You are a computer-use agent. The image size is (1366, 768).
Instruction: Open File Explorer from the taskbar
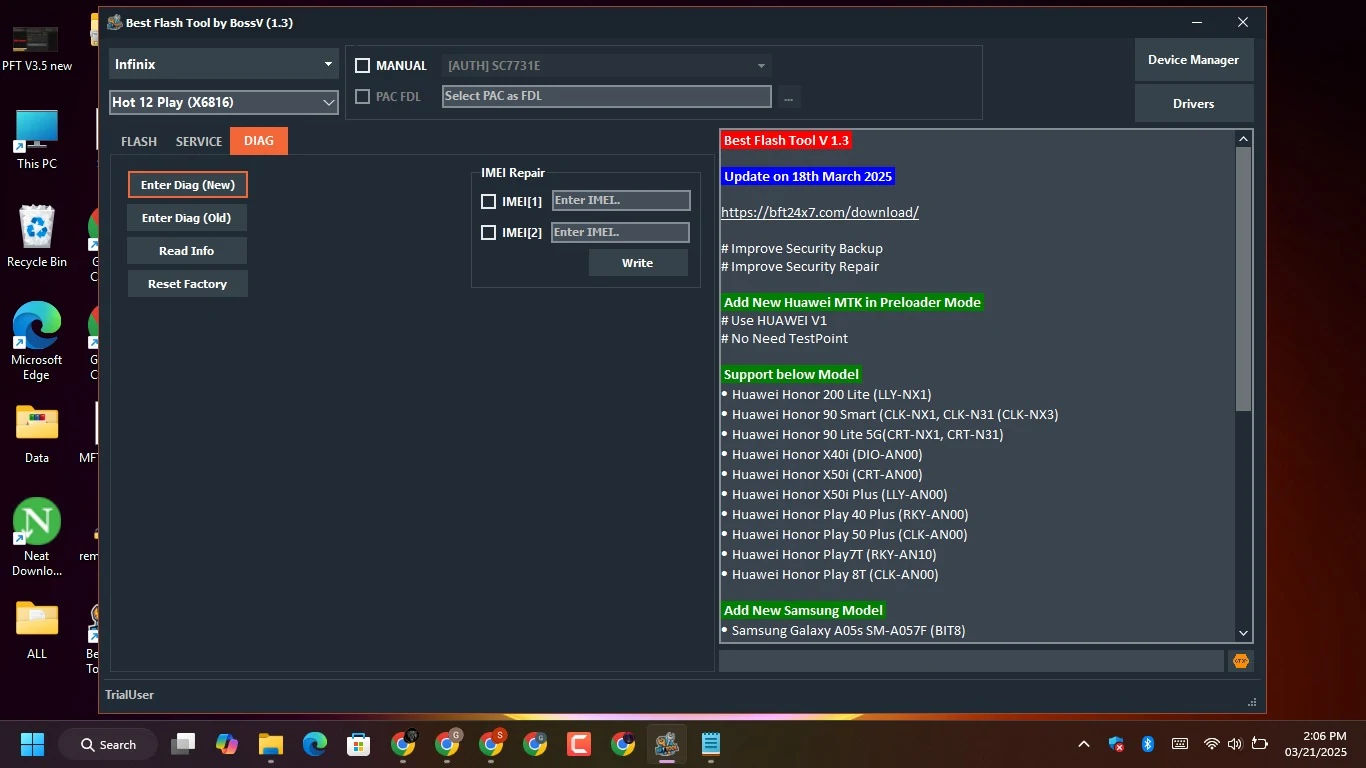click(x=271, y=744)
